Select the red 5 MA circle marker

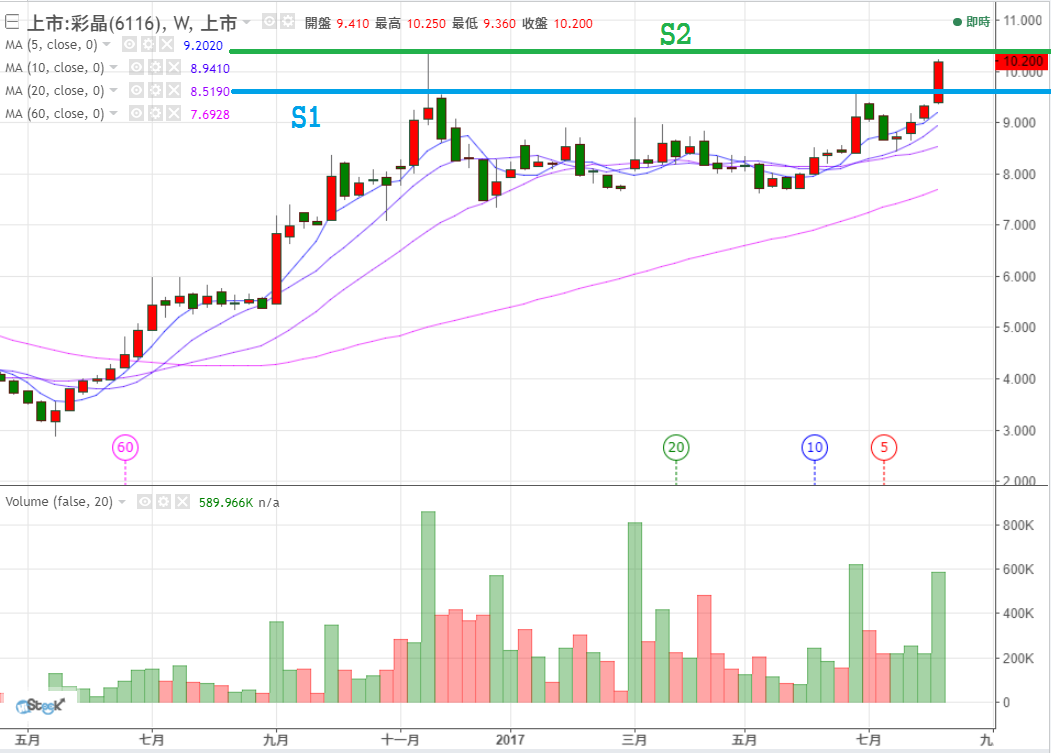click(884, 447)
